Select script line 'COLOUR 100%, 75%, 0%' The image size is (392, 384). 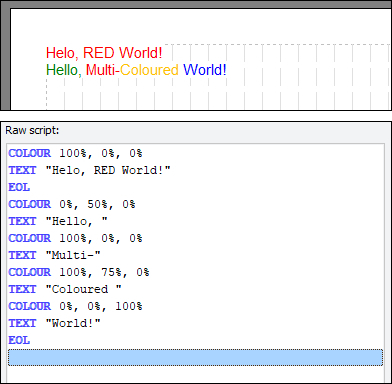pos(79,272)
